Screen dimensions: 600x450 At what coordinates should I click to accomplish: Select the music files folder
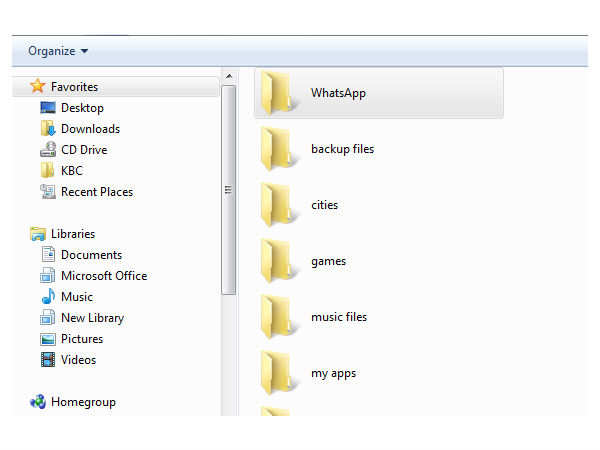[338, 317]
